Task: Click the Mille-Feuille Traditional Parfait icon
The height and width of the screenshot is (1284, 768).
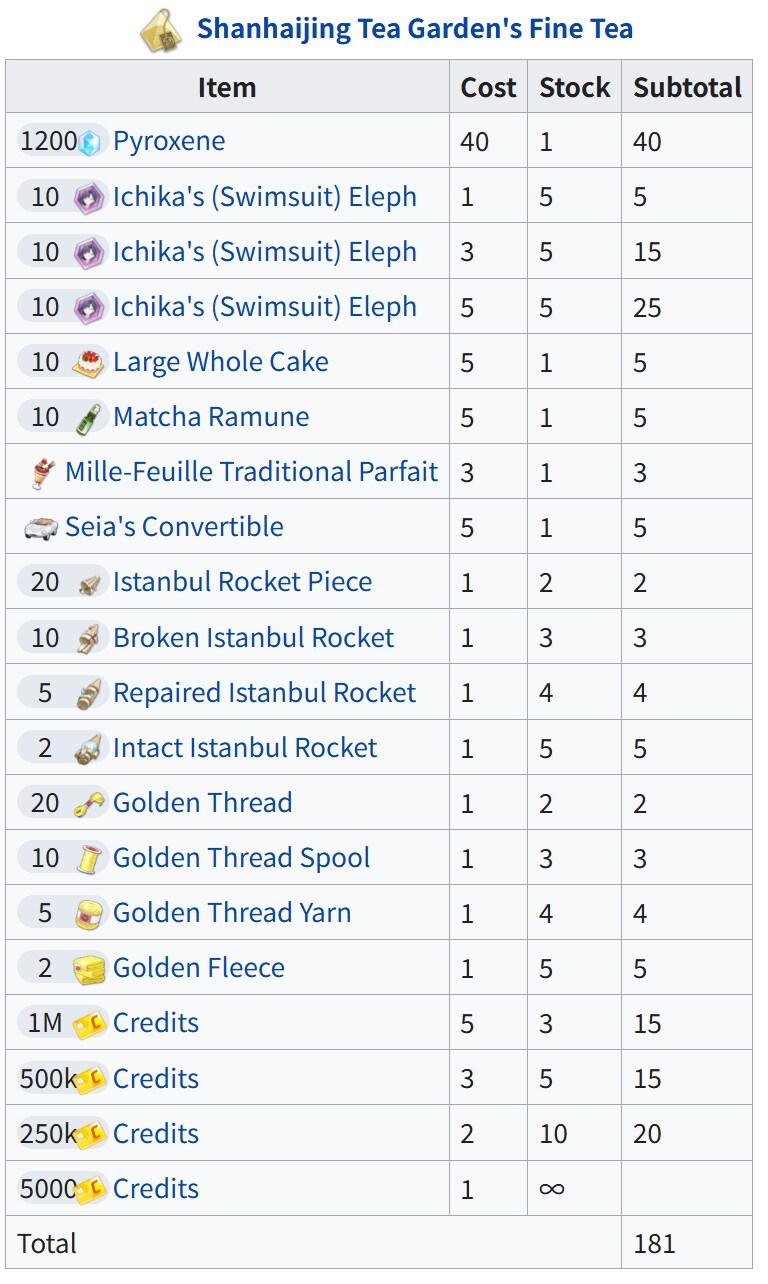Action: pyautogui.click(x=41, y=473)
